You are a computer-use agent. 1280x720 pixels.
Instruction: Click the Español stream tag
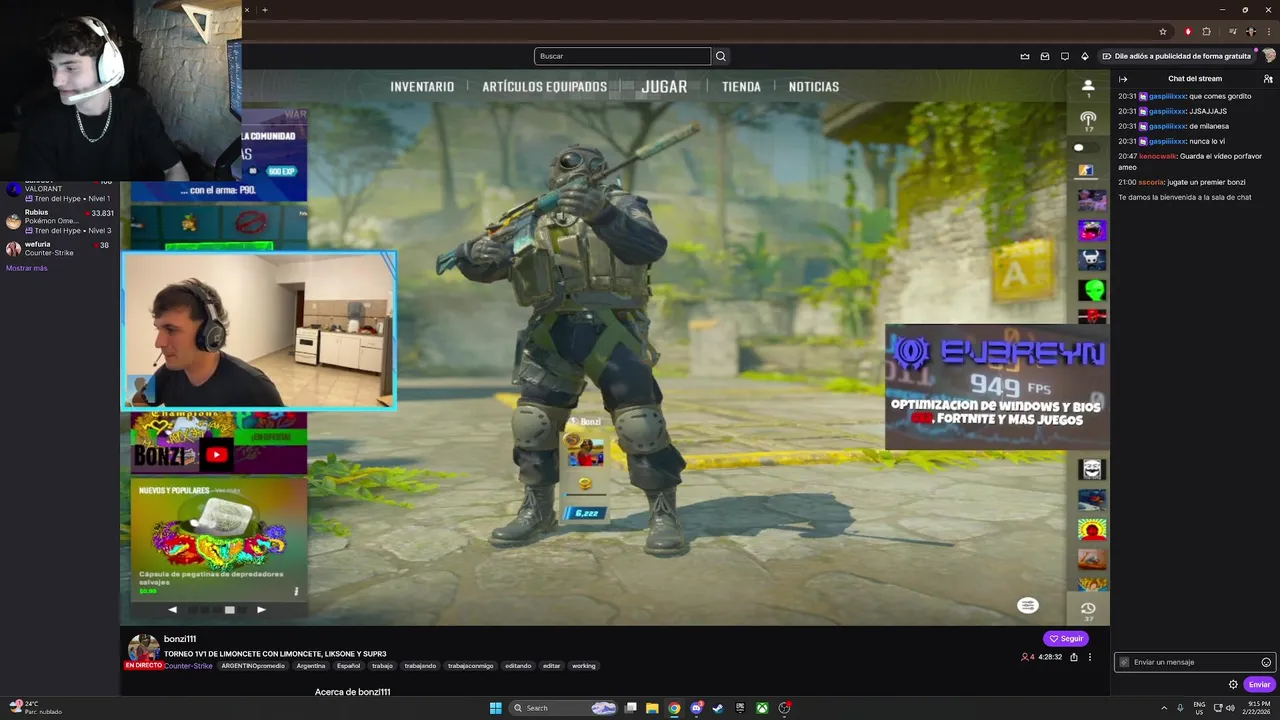coord(349,666)
